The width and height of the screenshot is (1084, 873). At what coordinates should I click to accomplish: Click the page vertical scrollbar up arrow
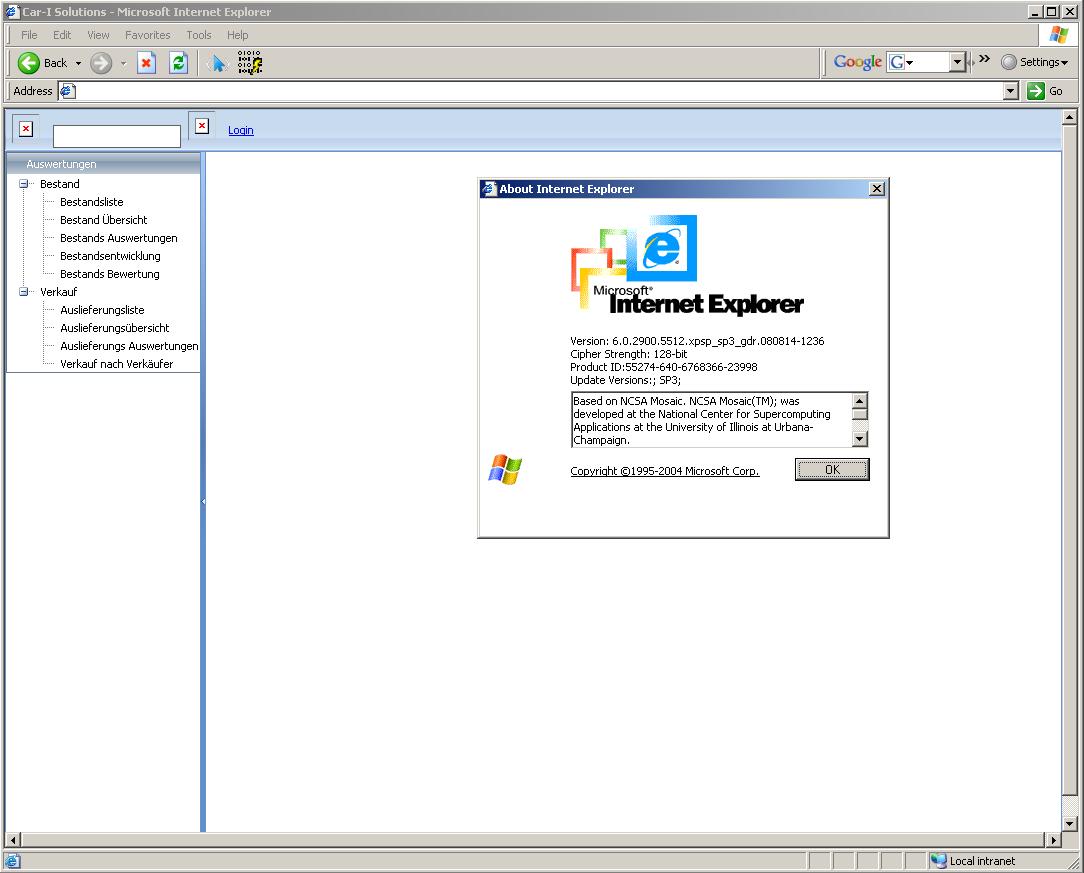(x=1069, y=118)
